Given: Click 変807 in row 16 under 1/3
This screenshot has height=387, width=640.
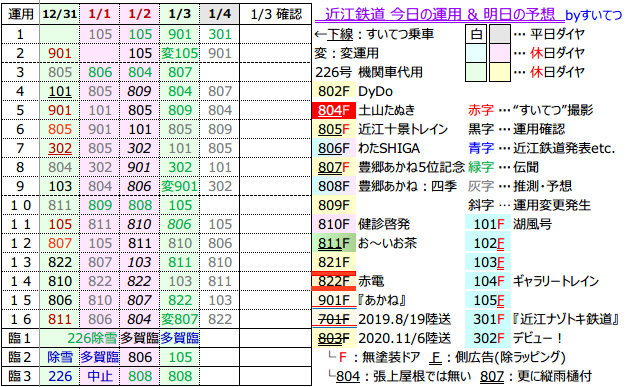Looking at the screenshot, I should coord(180,319).
